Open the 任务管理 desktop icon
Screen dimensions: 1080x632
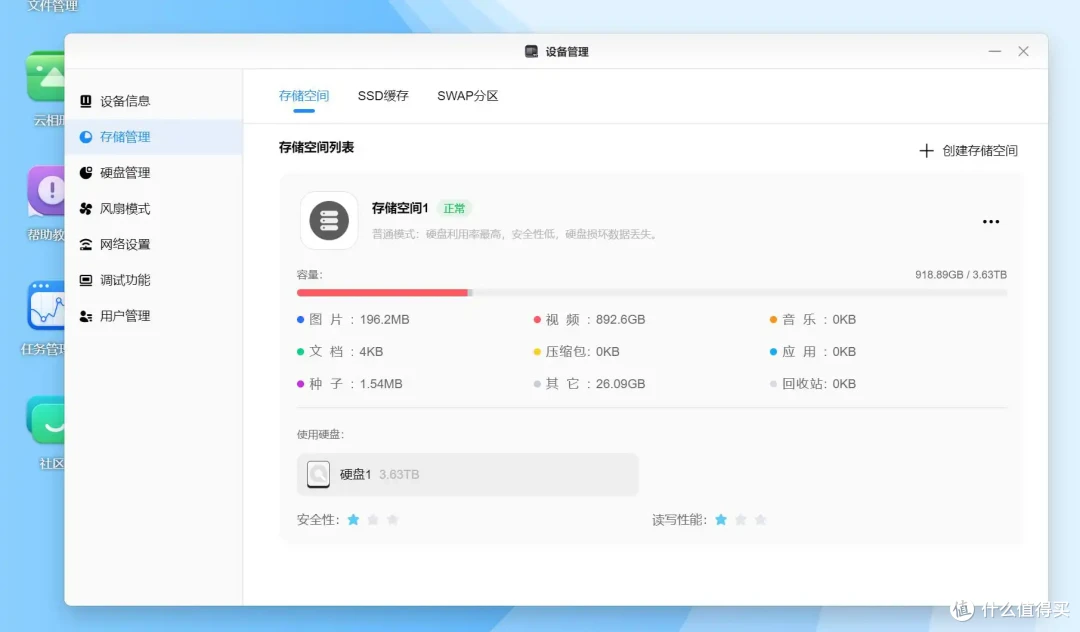click(x=46, y=306)
